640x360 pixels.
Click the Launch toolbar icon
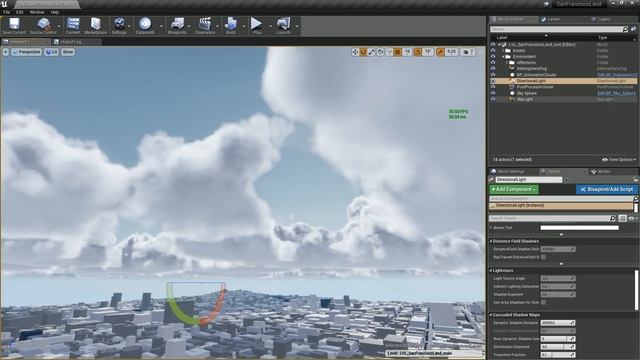pyautogui.click(x=283, y=25)
